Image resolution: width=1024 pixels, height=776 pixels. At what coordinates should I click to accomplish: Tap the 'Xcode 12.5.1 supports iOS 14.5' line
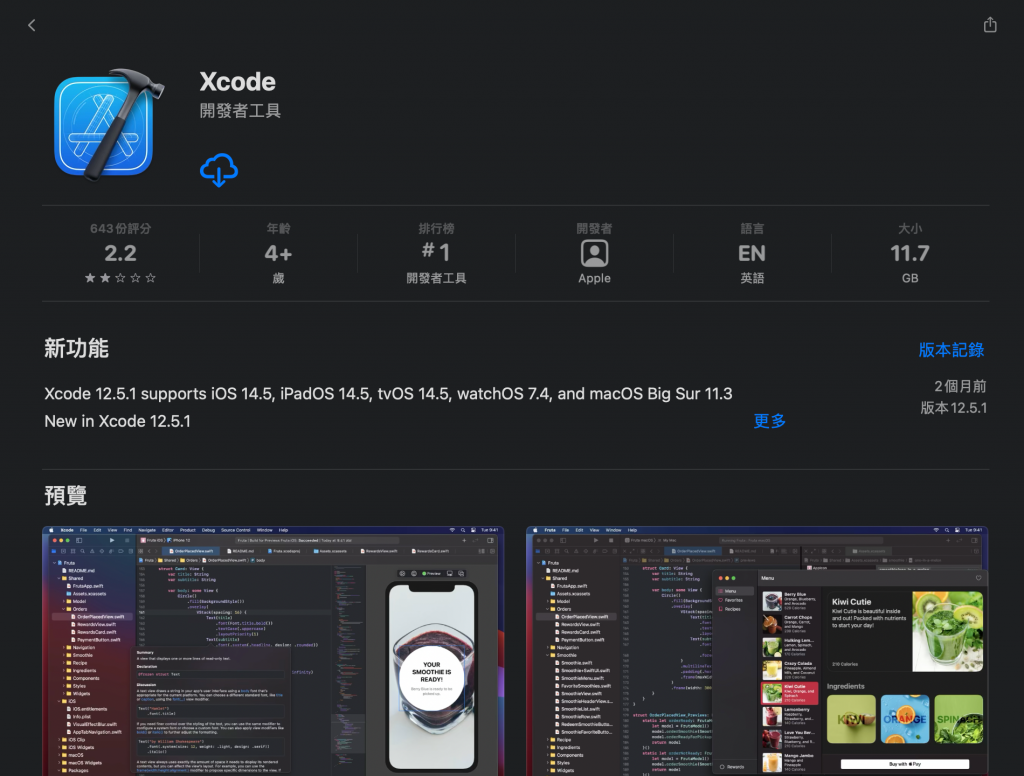tap(388, 394)
